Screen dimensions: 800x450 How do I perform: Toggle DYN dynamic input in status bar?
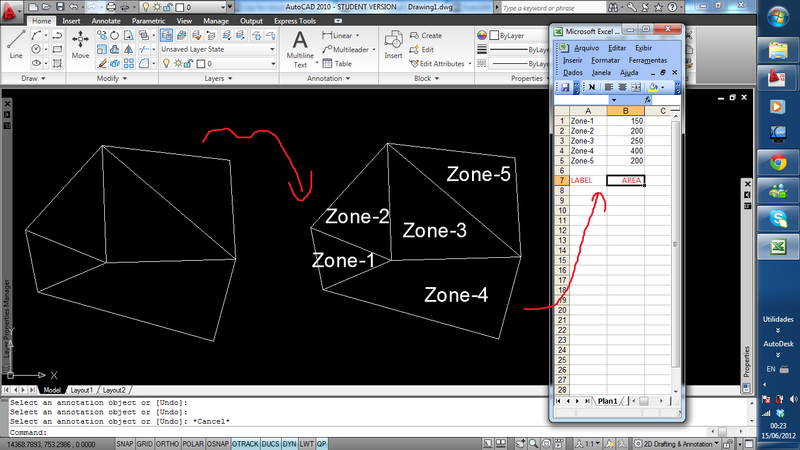click(289, 444)
